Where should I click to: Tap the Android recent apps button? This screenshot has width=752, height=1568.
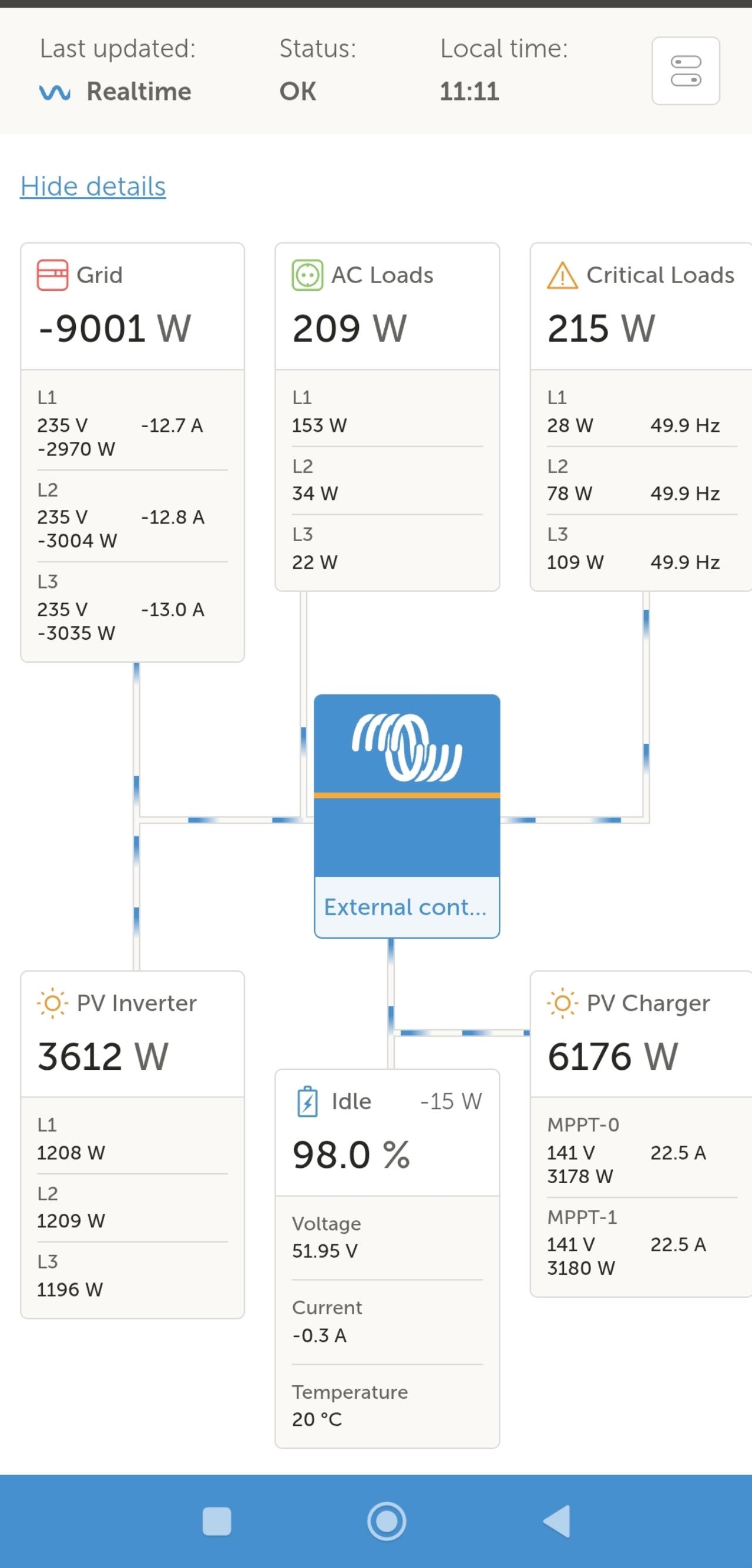217,1521
